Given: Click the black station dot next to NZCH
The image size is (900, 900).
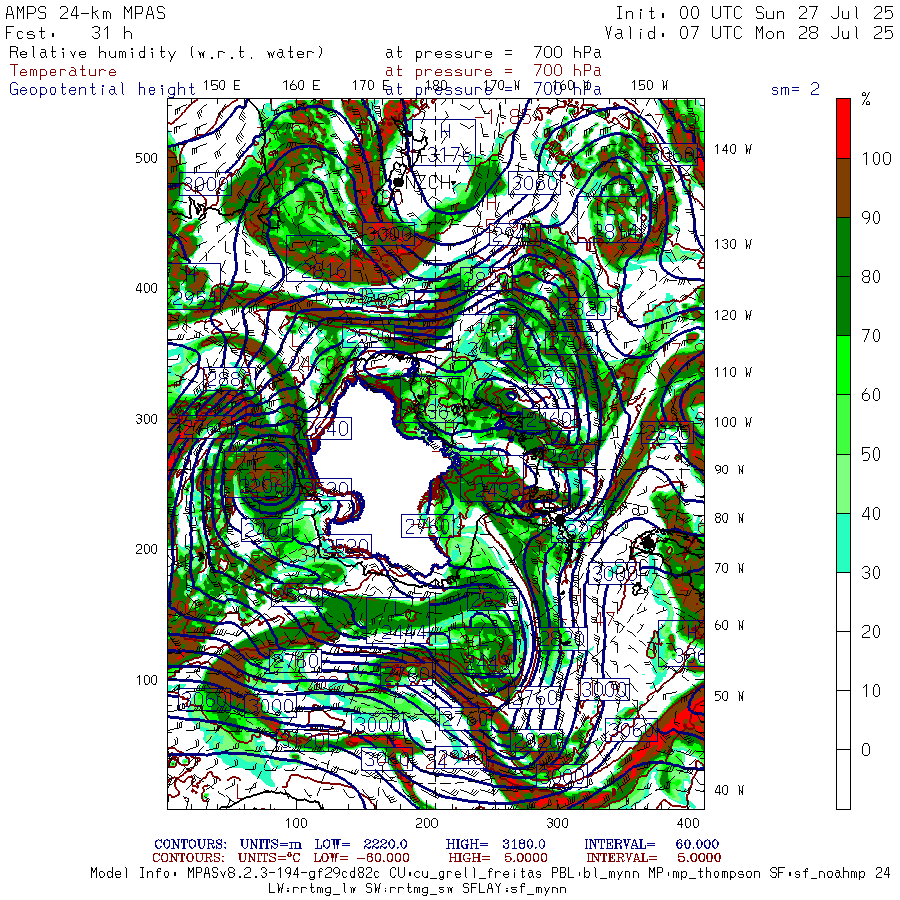Looking at the screenshot, I should tap(398, 183).
